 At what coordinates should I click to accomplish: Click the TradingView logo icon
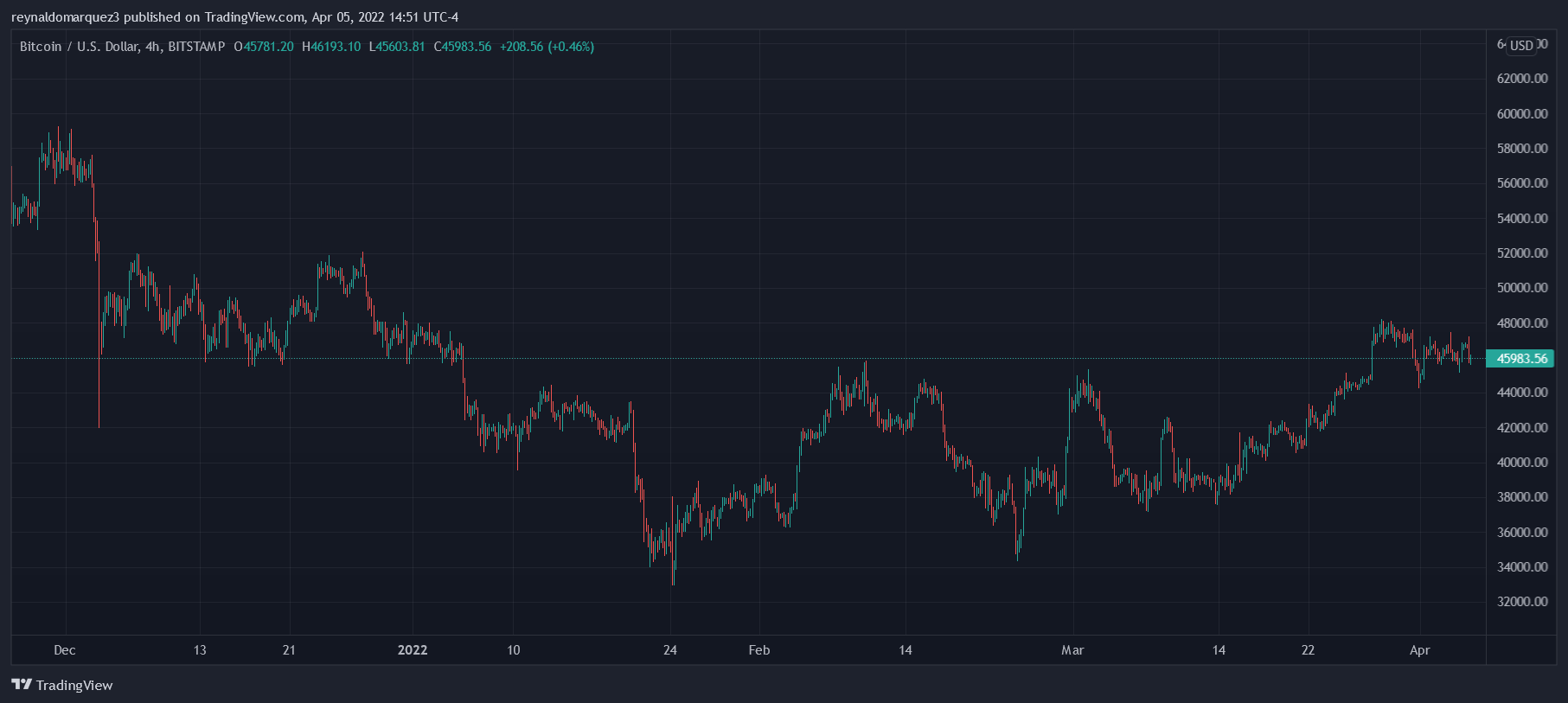(x=22, y=685)
